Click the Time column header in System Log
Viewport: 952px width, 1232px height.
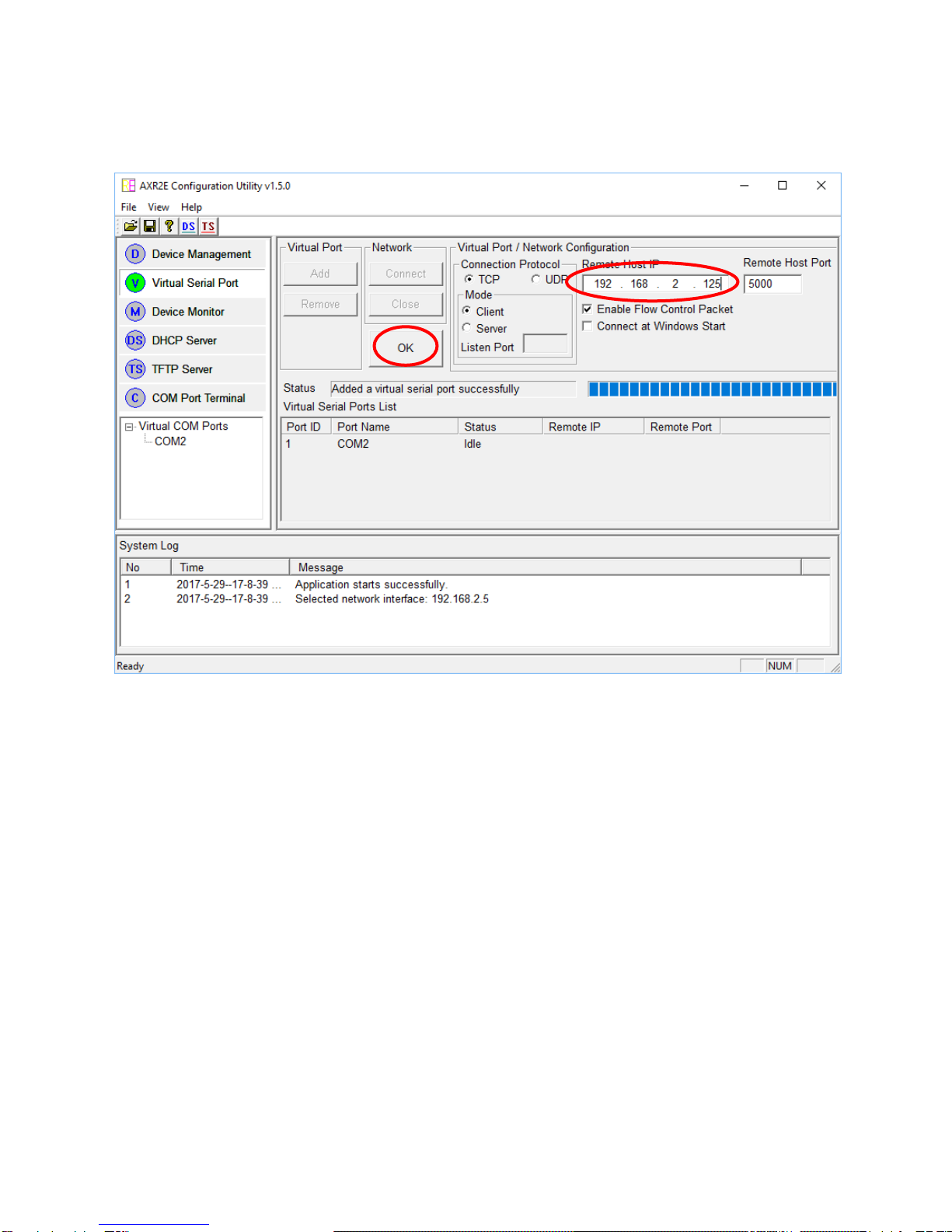coord(230,567)
